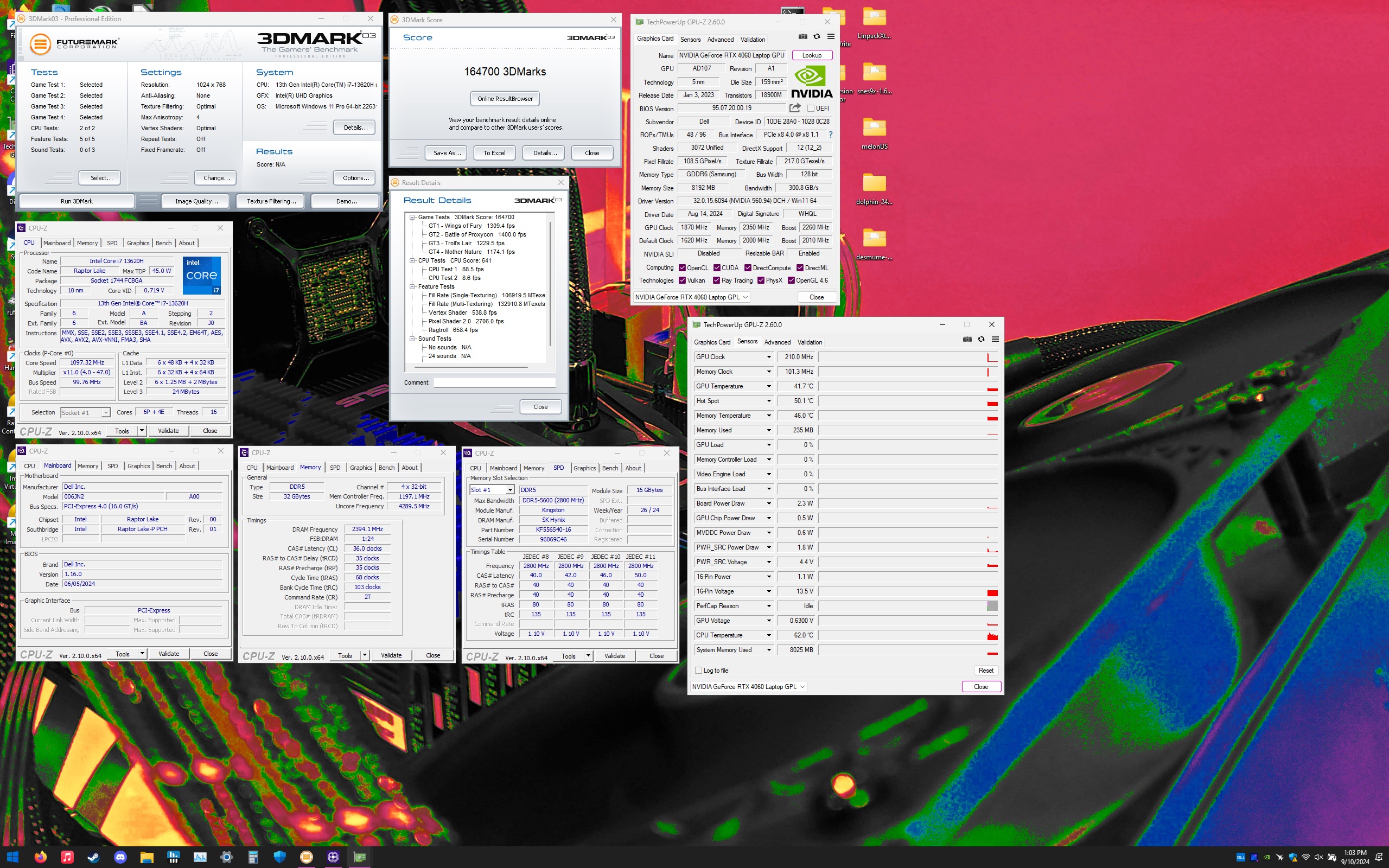Toggle the PhysX checkbox
The height and width of the screenshot is (868, 1389).
point(761,280)
